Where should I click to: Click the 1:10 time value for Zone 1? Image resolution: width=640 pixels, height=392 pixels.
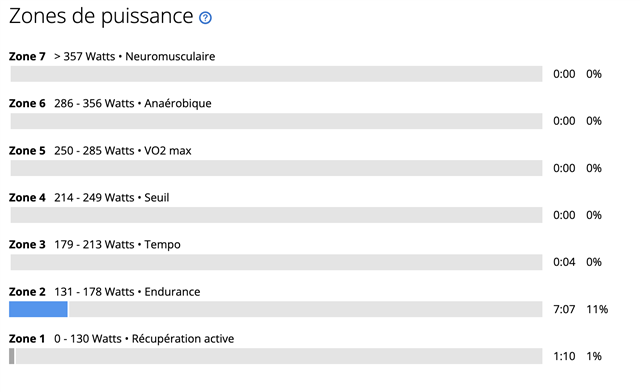564,356
